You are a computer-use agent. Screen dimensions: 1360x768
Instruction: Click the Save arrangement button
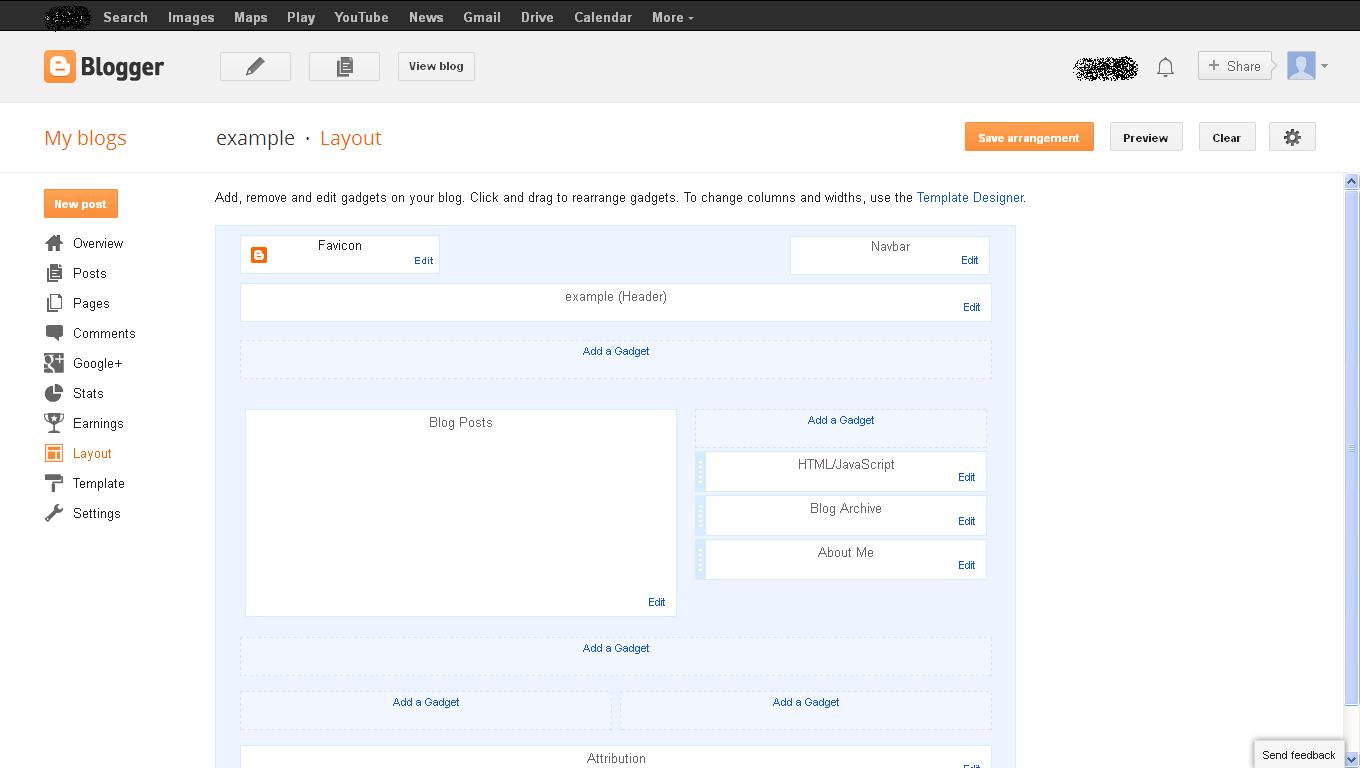tap(1029, 137)
